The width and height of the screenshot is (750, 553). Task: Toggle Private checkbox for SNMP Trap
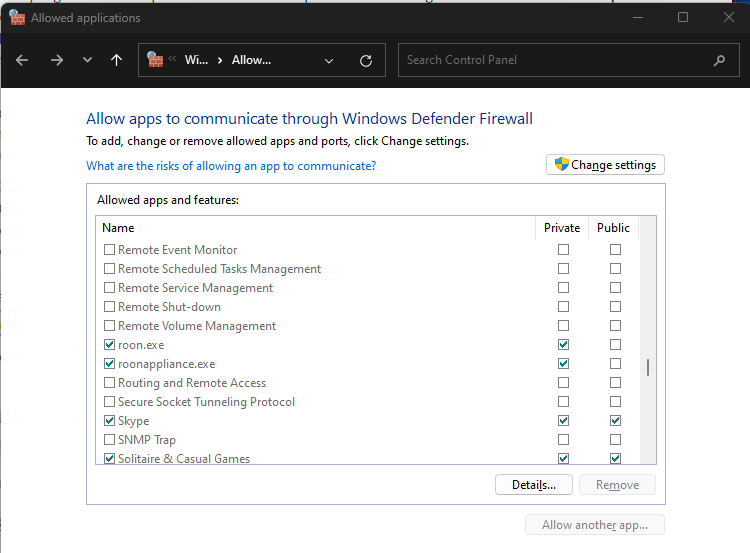click(563, 440)
